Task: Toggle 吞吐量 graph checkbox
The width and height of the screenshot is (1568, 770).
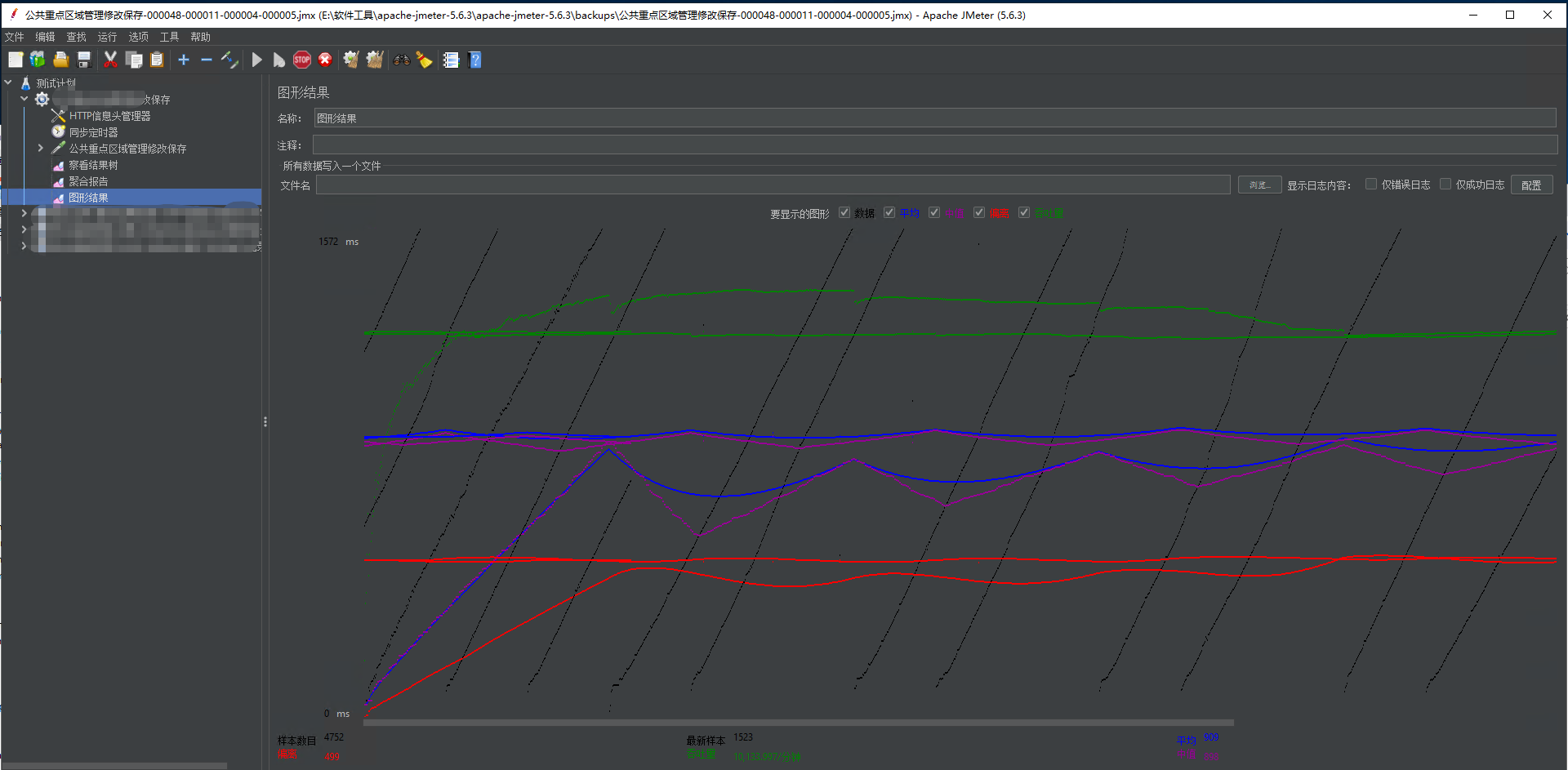Action: pyautogui.click(x=1024, y=212)
